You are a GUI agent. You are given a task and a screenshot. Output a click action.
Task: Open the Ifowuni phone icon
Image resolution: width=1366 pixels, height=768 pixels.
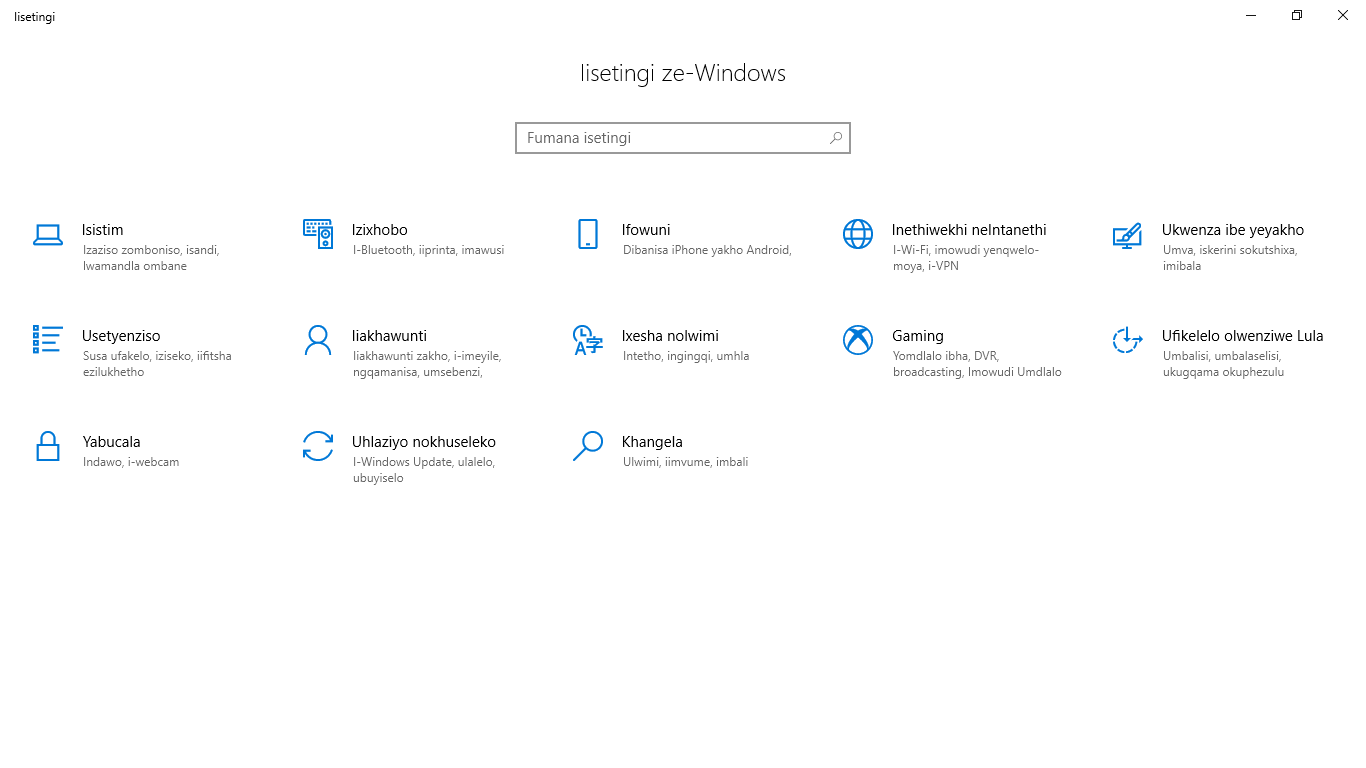tap(588, 234)
